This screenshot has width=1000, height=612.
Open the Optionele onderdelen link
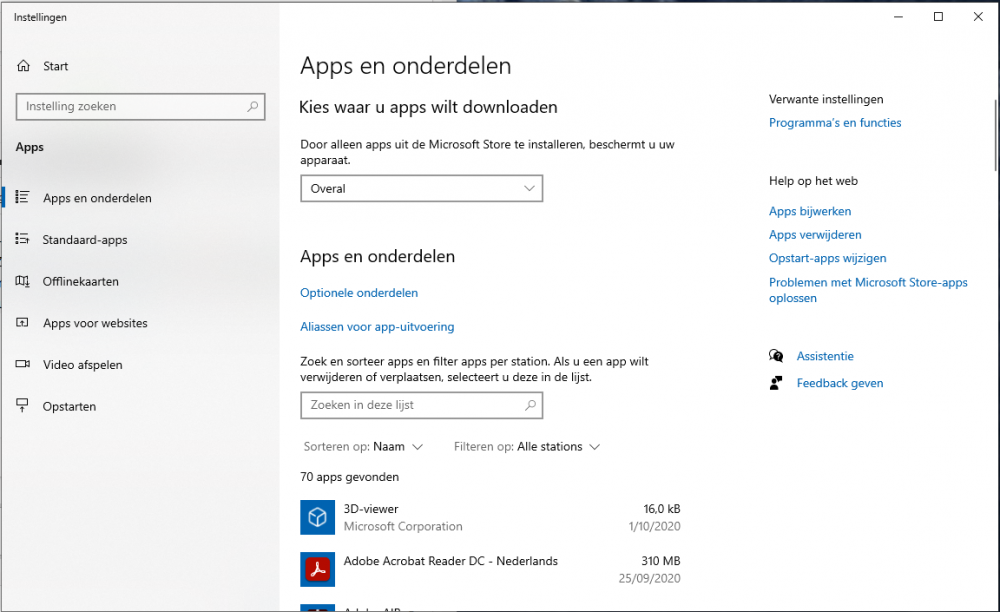click(x=359, y=293)
